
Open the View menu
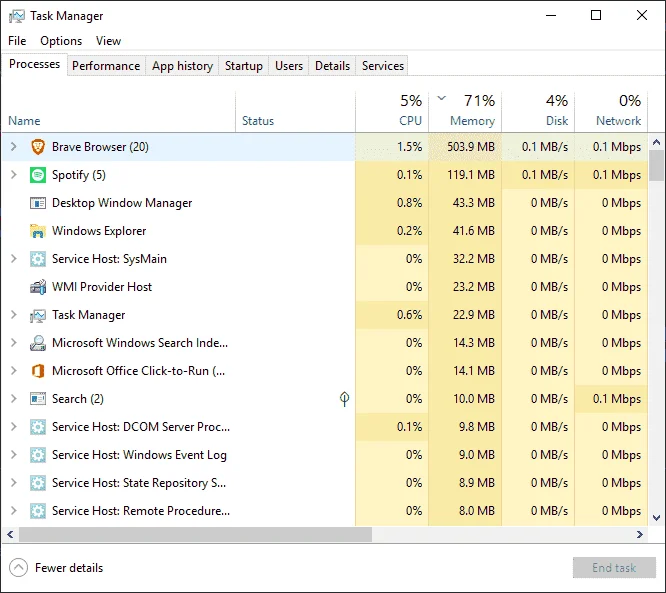108,41
